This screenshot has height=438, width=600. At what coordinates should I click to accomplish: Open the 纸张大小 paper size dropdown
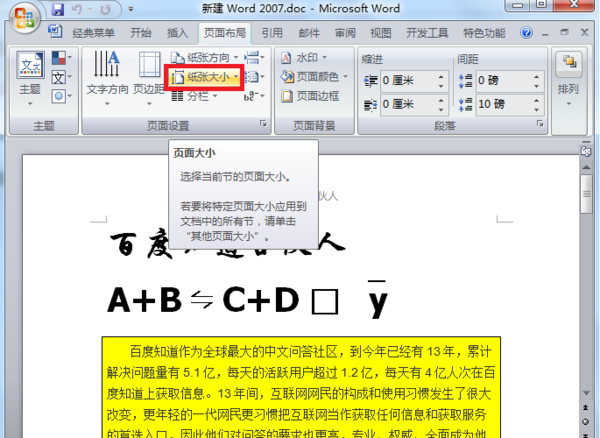click(x=205, y=77)
